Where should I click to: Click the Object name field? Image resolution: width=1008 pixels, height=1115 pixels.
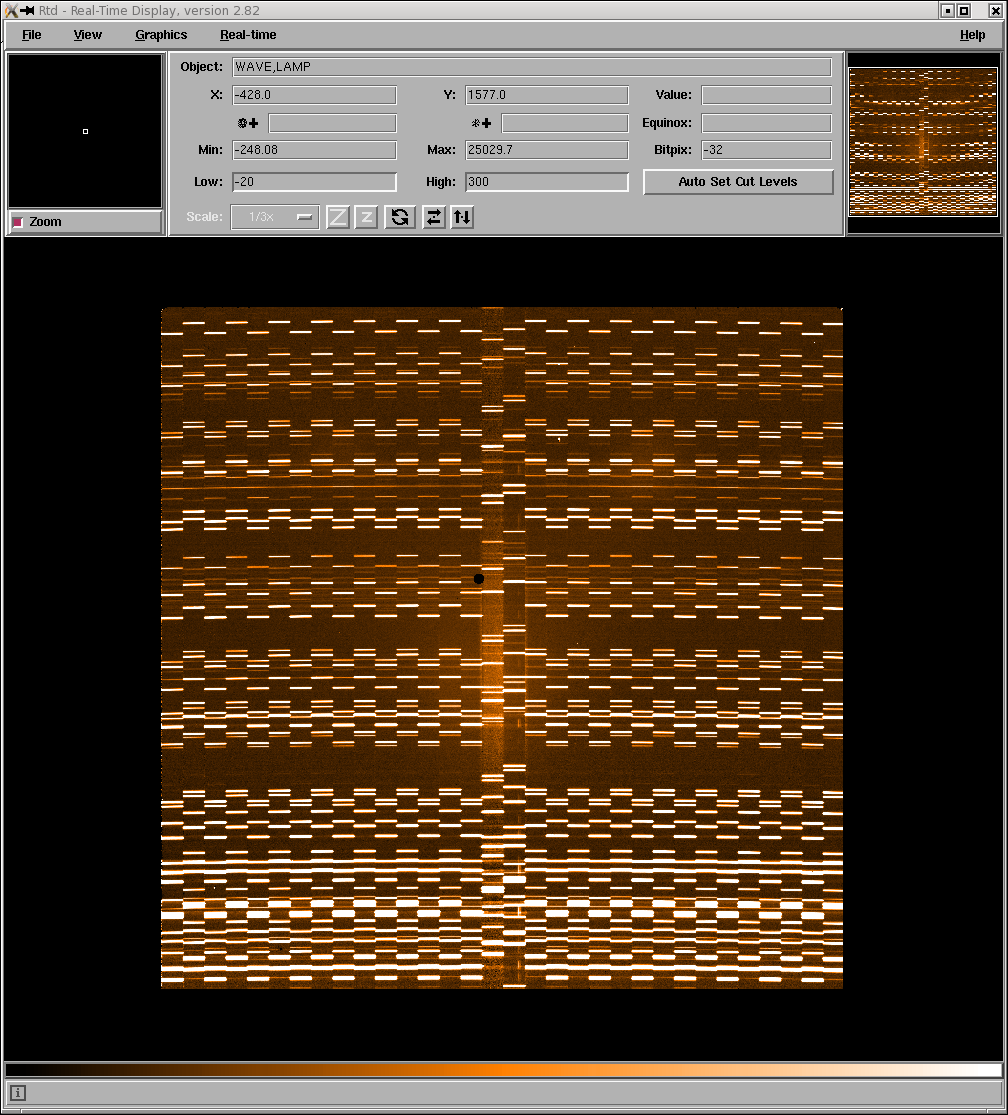coord(531,67)
